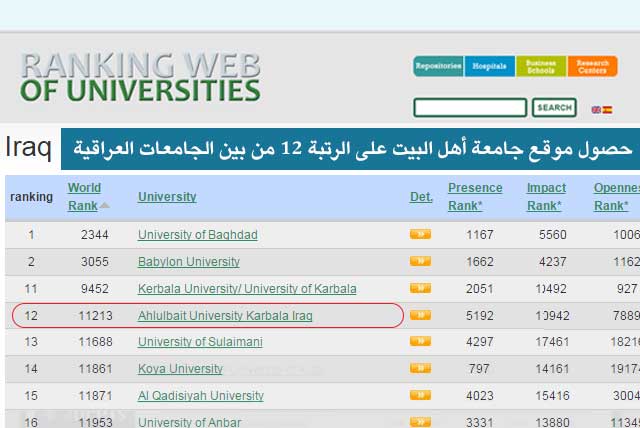Viewport: 640px width, 428px height.
Task: Sort by Openness Rank column header
Action: pos(617,197)
